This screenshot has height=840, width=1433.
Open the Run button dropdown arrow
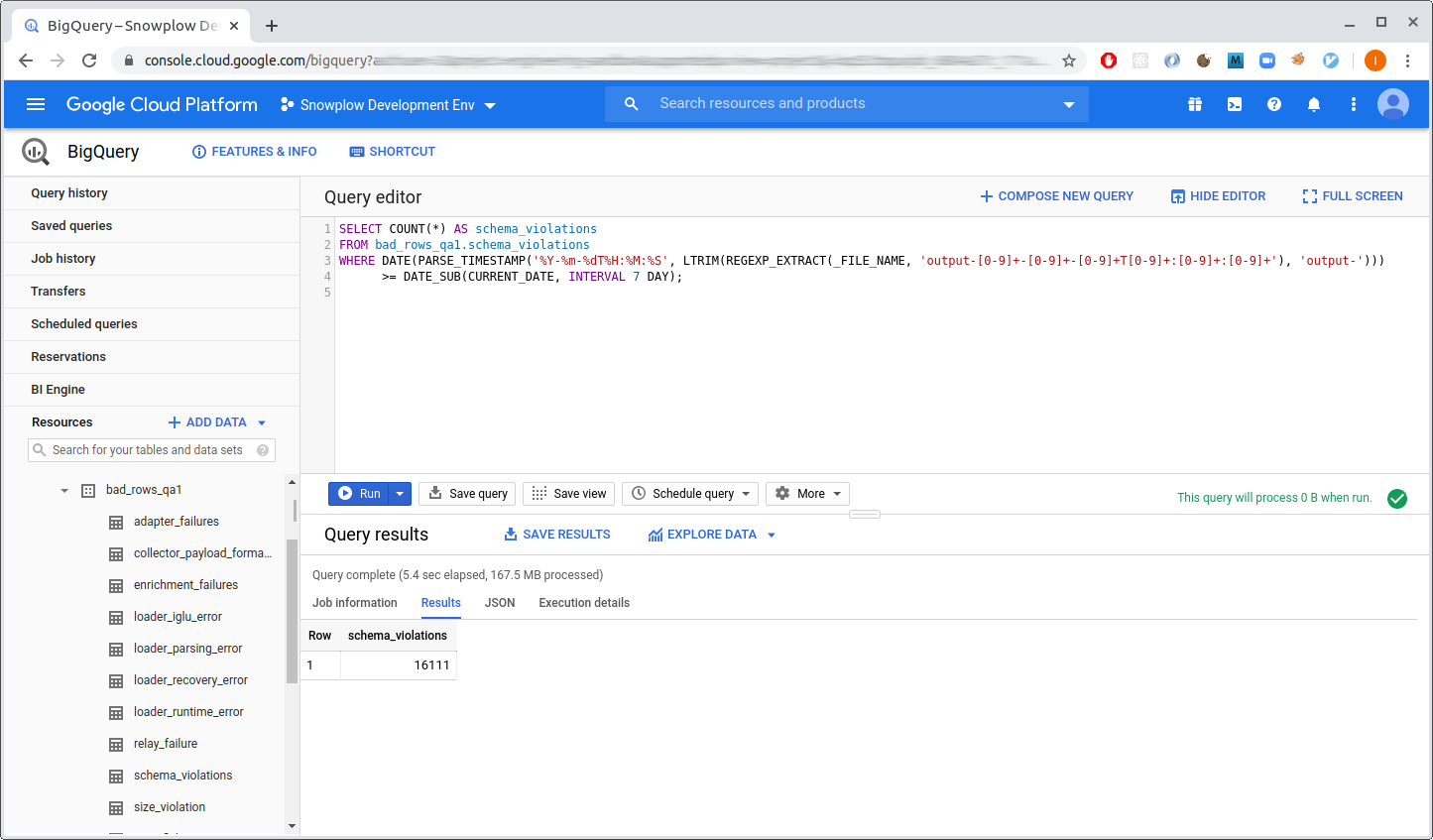point(400,493)
